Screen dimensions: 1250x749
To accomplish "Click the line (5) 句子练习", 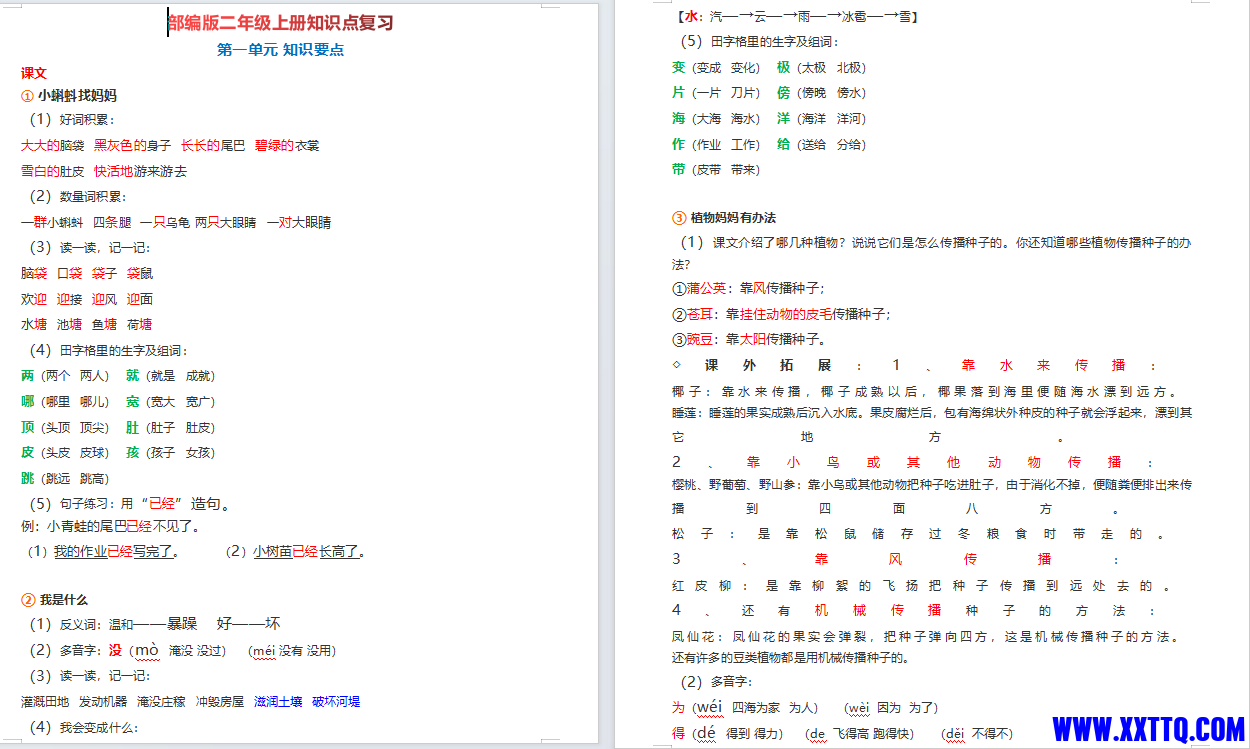I will coord(132,504).
